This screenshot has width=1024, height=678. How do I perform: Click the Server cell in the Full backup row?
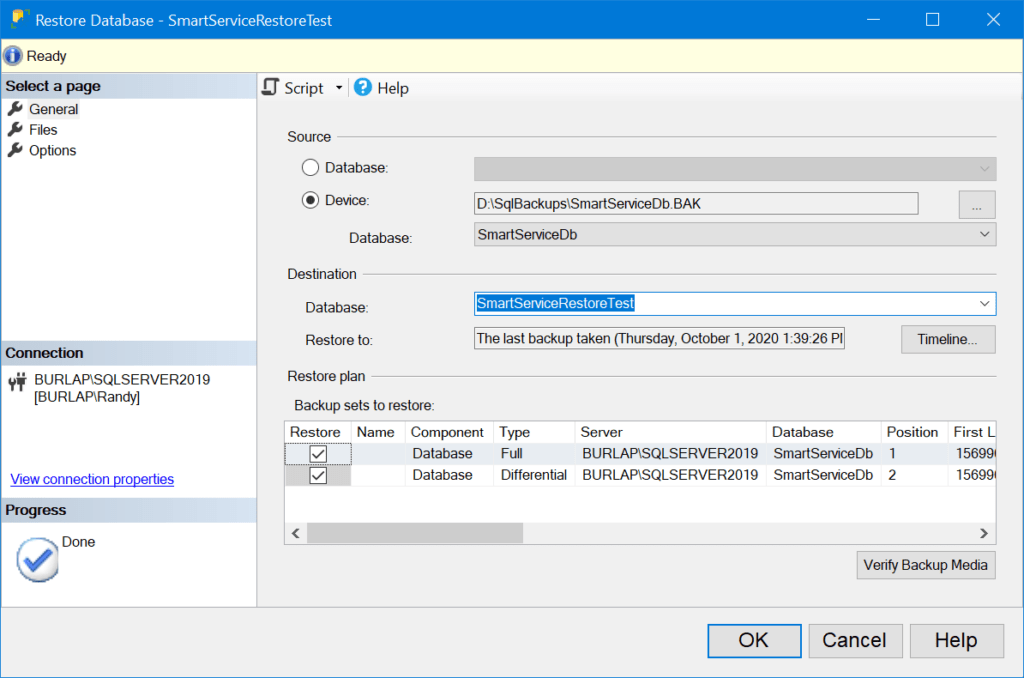[x=670, y=453]
